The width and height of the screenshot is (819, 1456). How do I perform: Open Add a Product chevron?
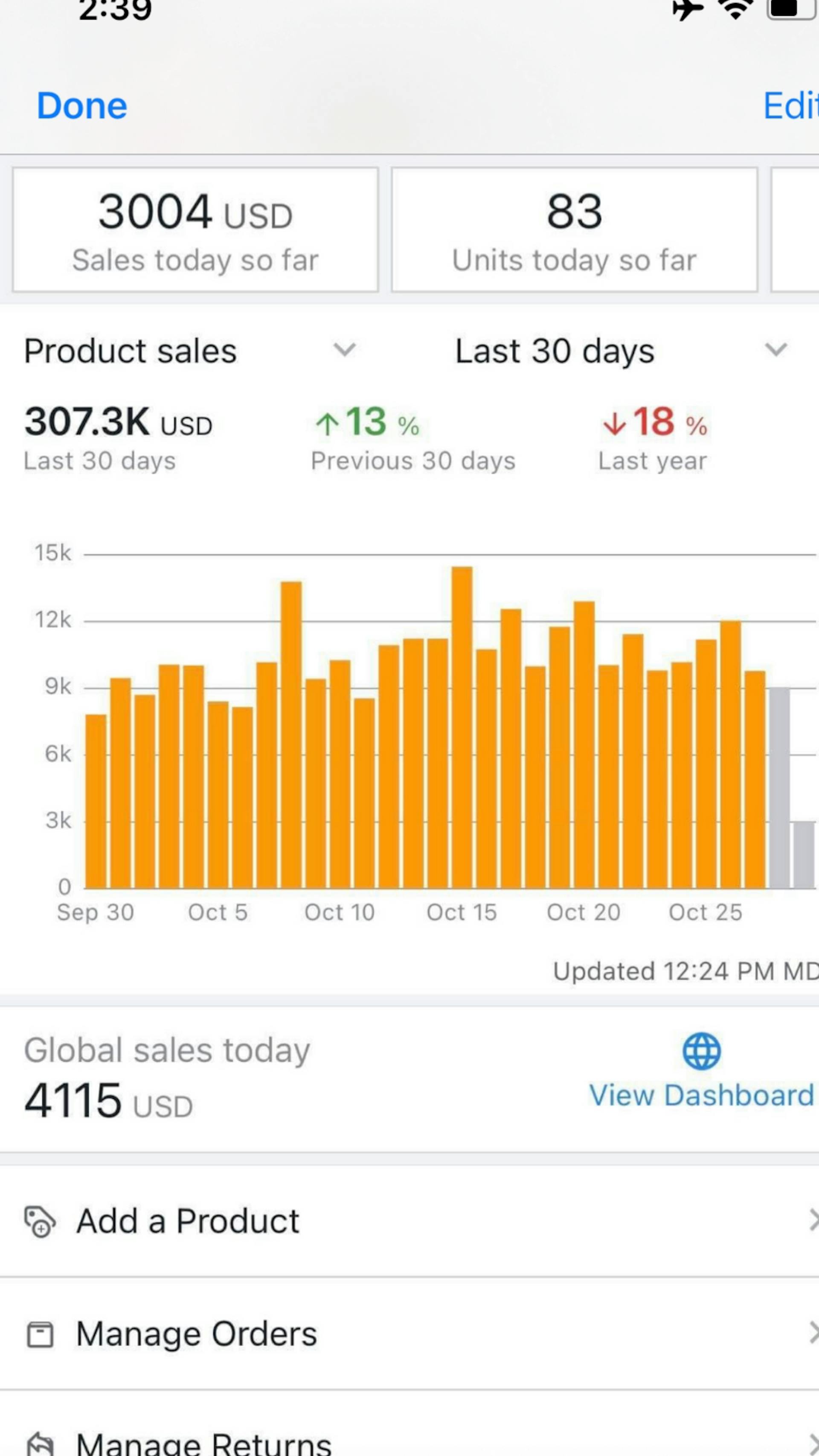(x=813, y=1221)
